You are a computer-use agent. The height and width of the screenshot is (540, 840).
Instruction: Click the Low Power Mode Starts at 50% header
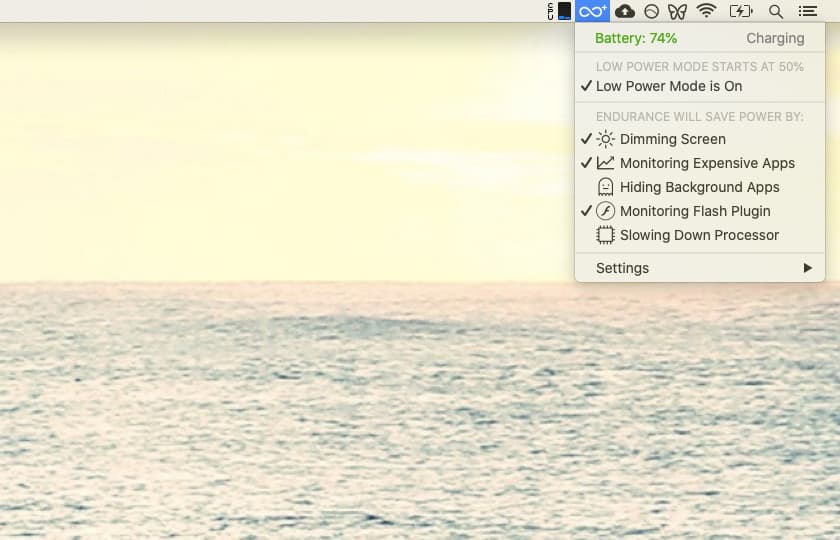pyautogui.click(x=700, y=67)
